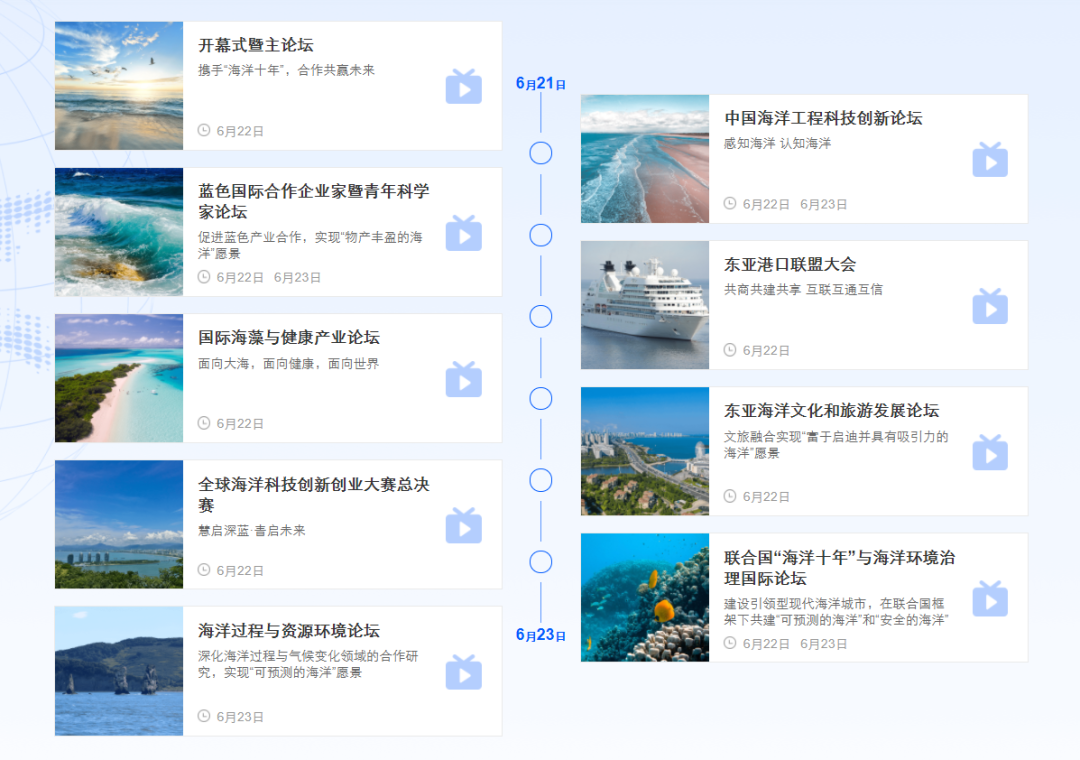The height and width of the screenshot is (760, 1080).
Task: Open the 开幕式暨主论坛 event title
Action: click(257, 44)
